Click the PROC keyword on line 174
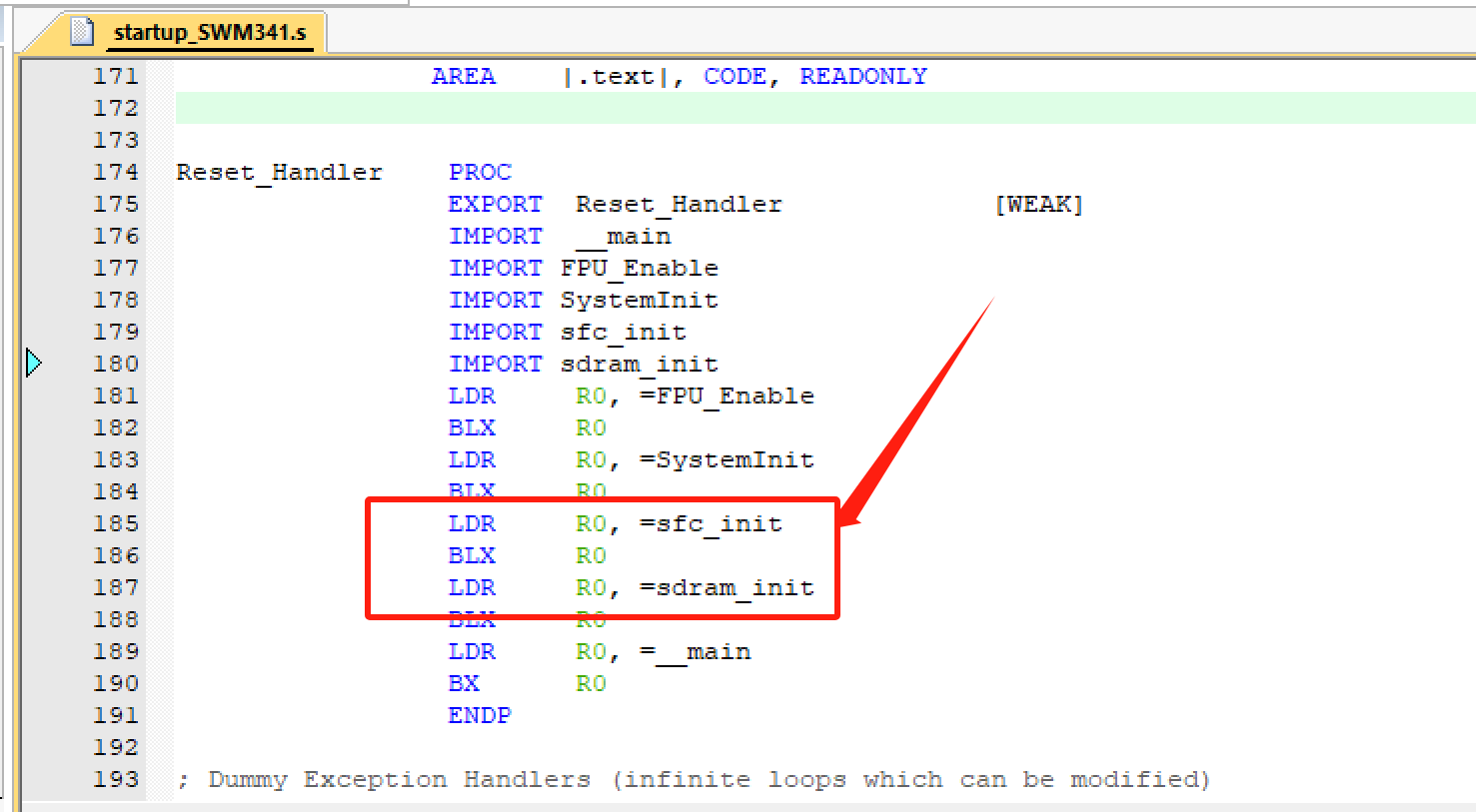Screen dimensions: 1476x812 click(x=480, y=172)
